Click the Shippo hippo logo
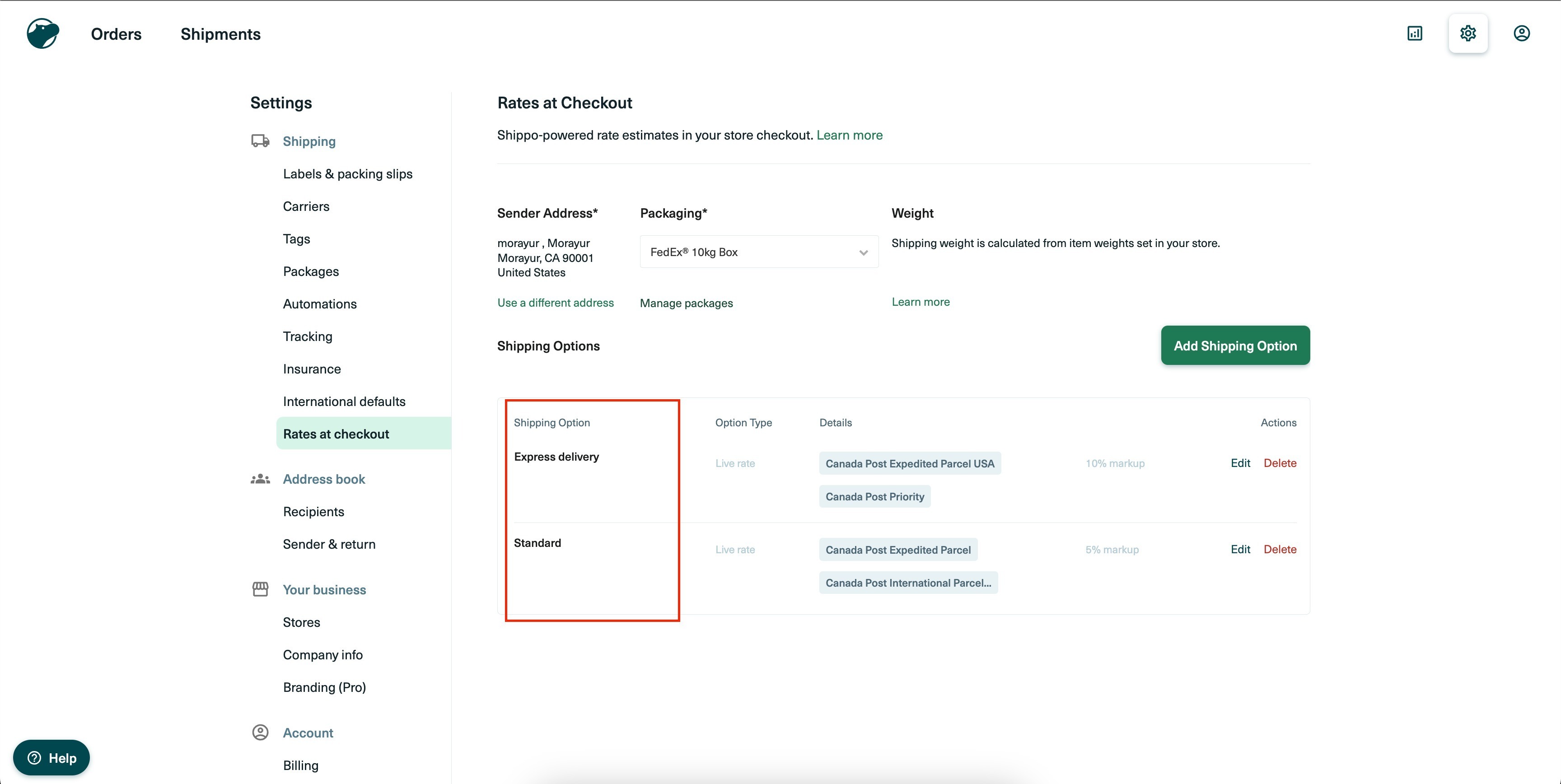The width and height of the screenshot is (1561, 784). coord(42,33)
